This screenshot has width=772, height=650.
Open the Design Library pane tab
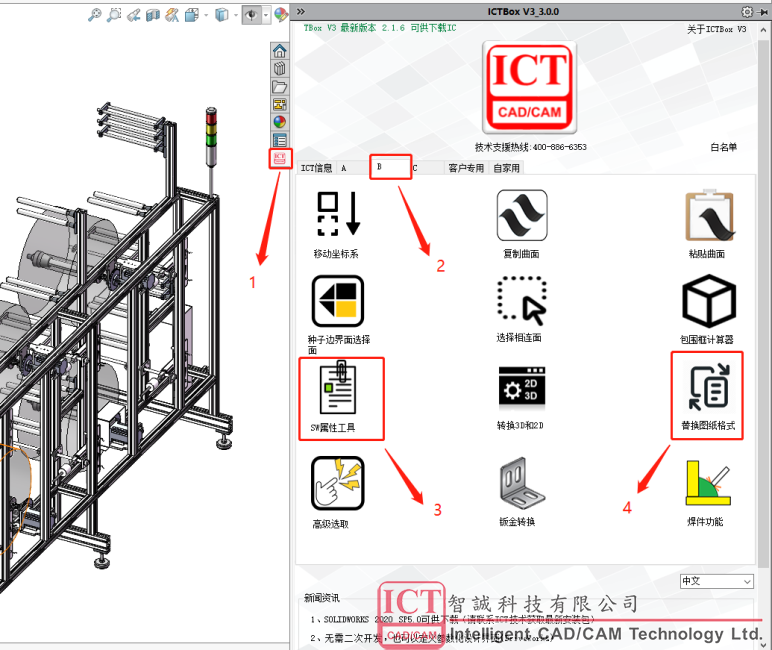click(x=280, y=68)
